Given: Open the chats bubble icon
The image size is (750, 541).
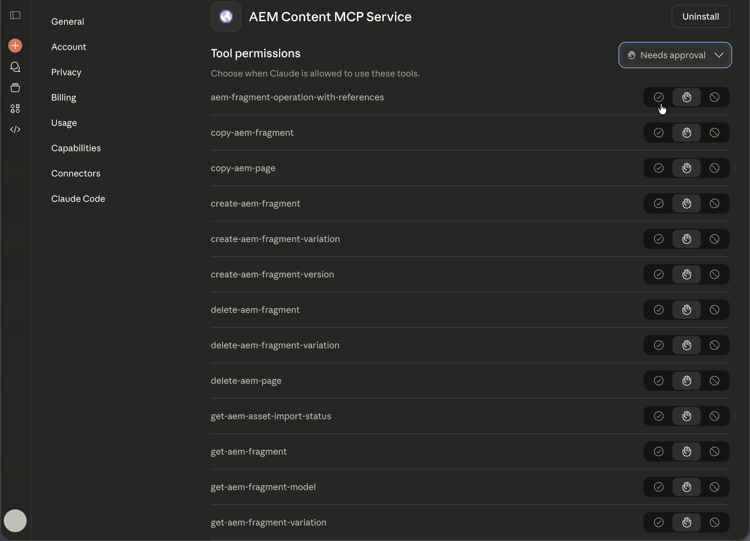Looking at the screenshot, I should click(15, 67).
